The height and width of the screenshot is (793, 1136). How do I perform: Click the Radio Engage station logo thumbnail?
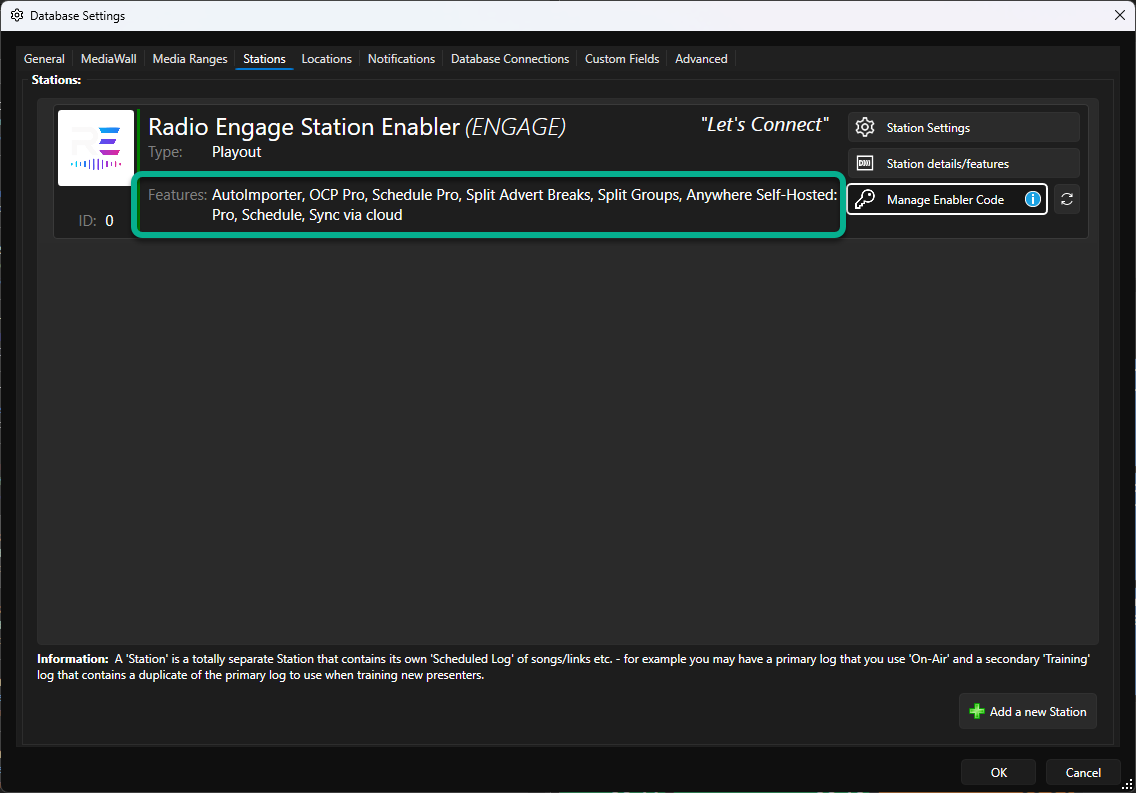point(96,148)
